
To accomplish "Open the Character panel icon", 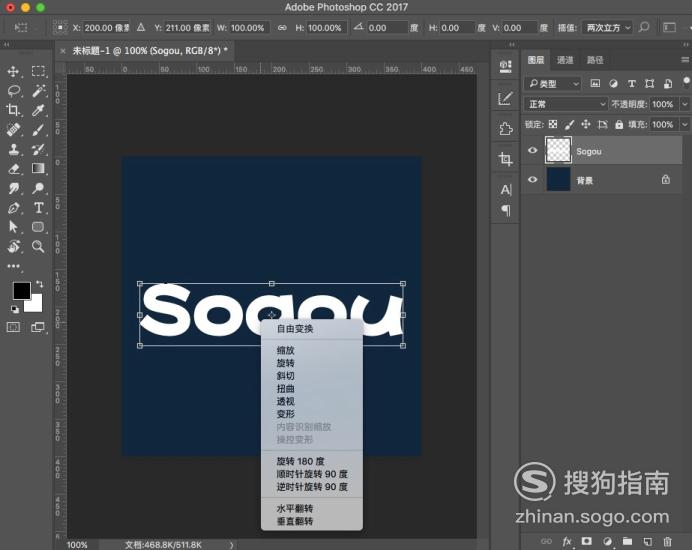I will pyautogui.click(x=506, y=190).
